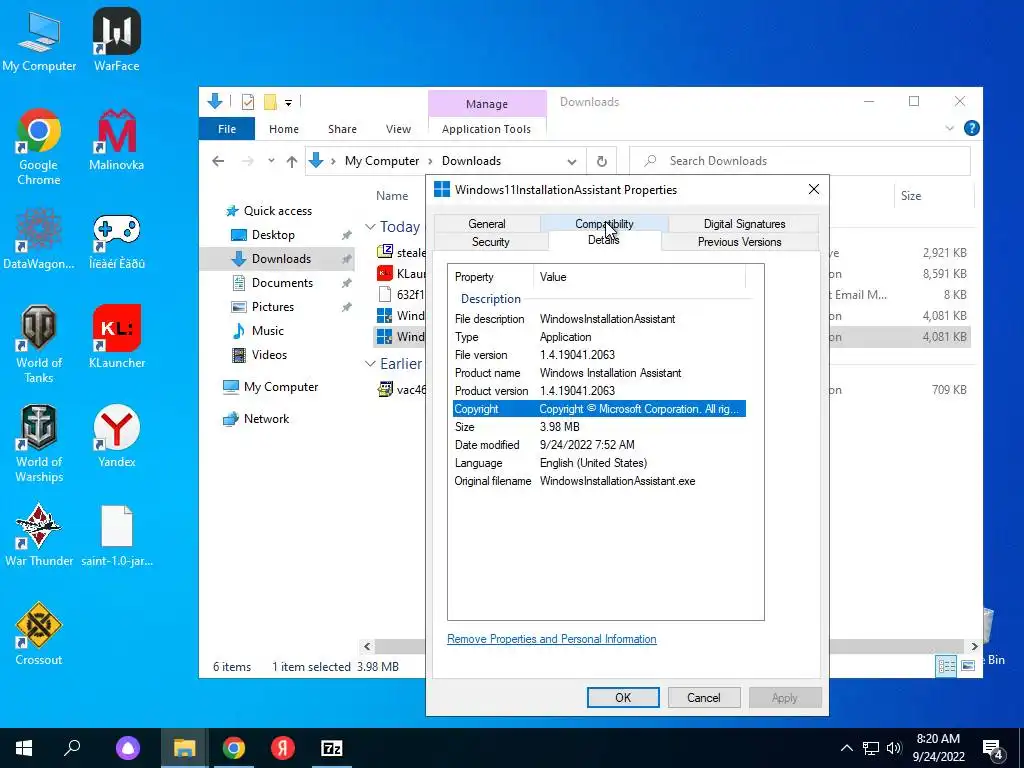Open the Malinovka desktop shortcut
This screenshot has height=768, width=1024.
pyautogui.click(x=116, y=140)
